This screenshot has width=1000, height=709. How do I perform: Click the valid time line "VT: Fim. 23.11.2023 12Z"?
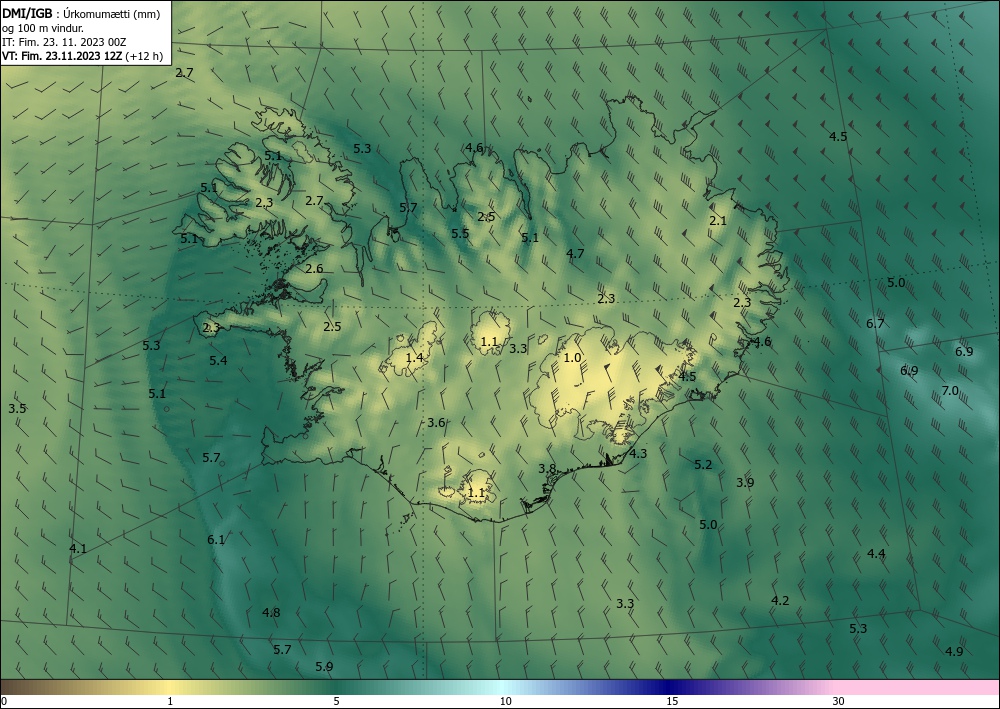tap(62, 56)
